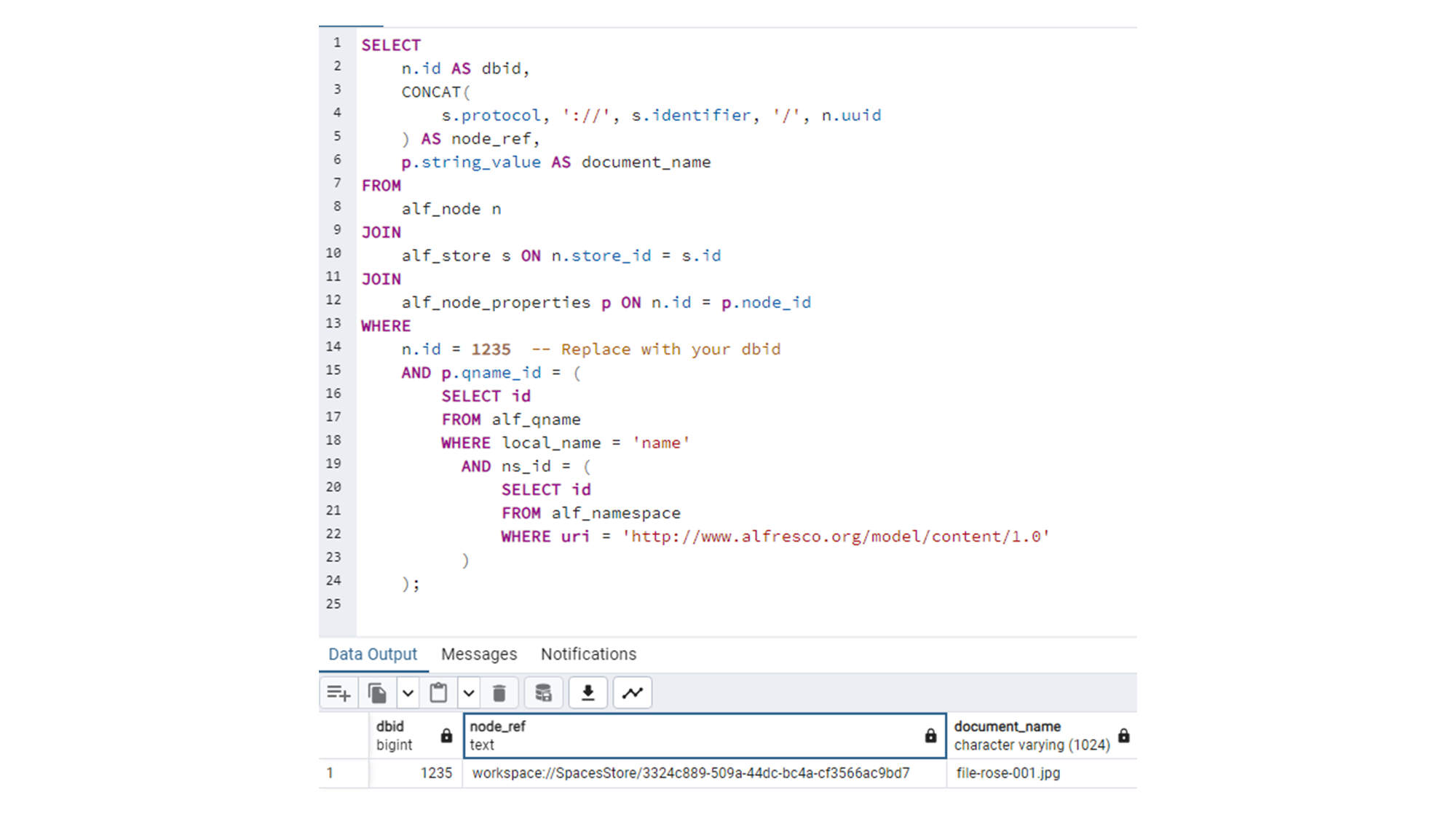Open the copy options dropdown arrow
This screenshot has height=819, width=1456.
(x=408, y=693)
